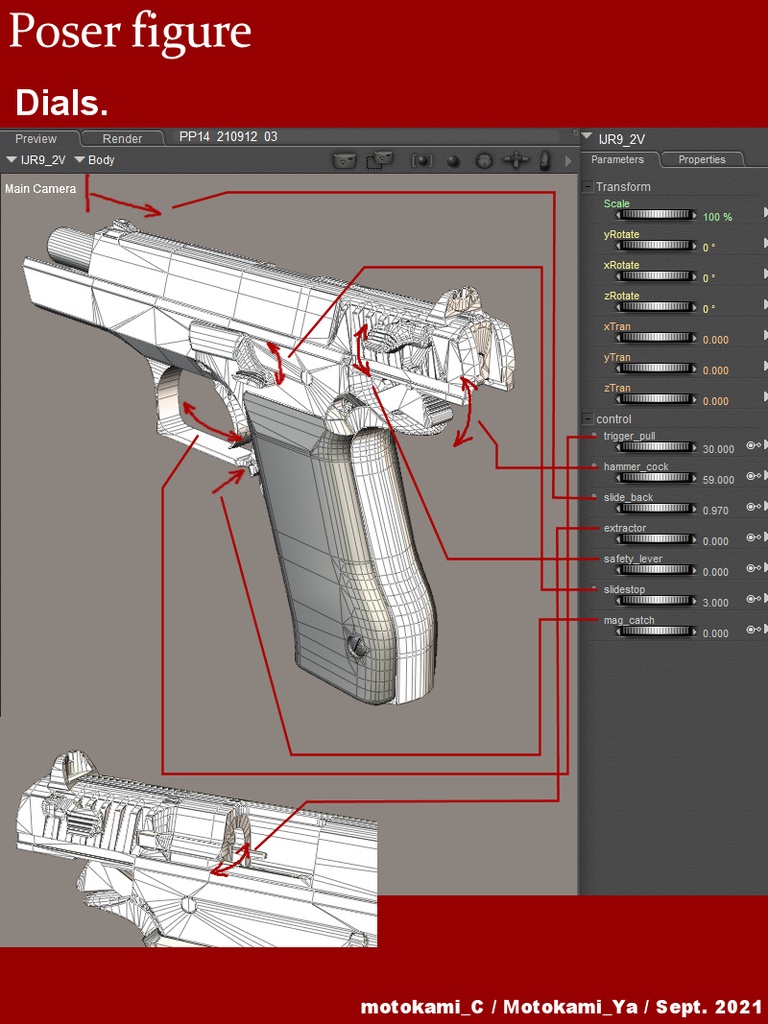Click the Scale dial's left decrement arrow
This screenshot has height=1024, width=768.
620,215
